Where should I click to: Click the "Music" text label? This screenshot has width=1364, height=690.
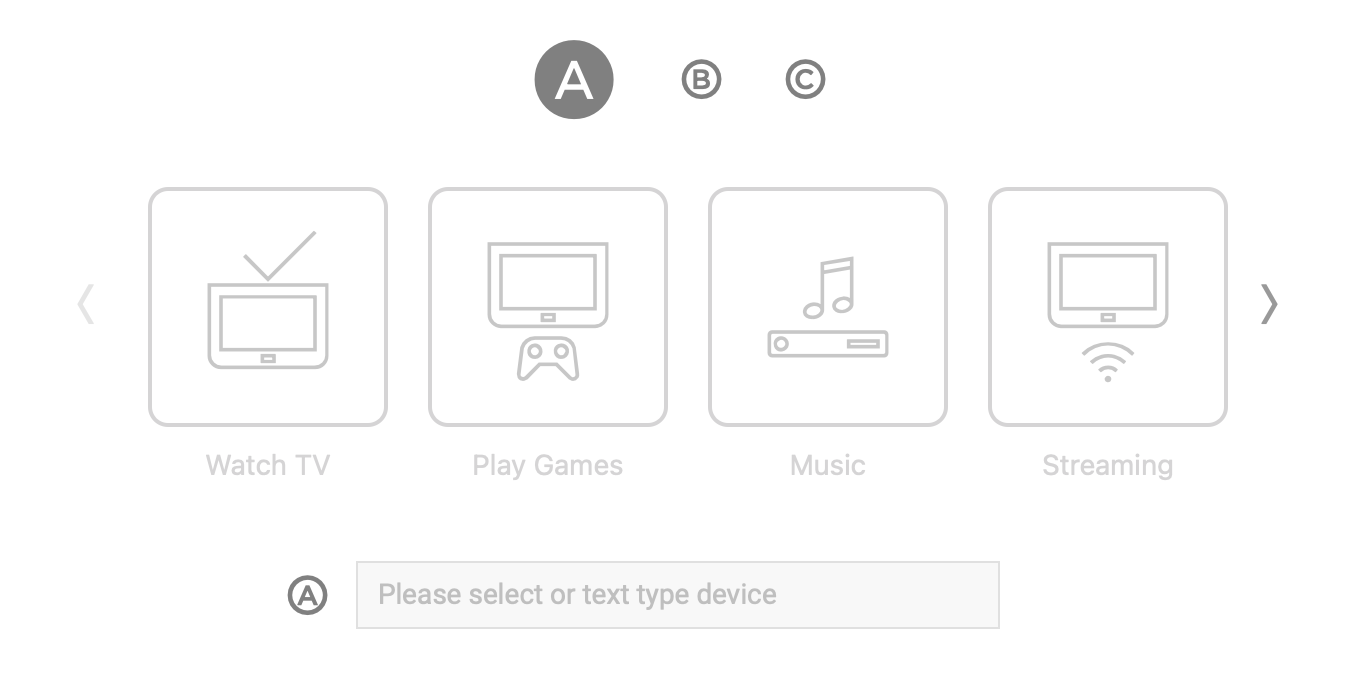827,465
